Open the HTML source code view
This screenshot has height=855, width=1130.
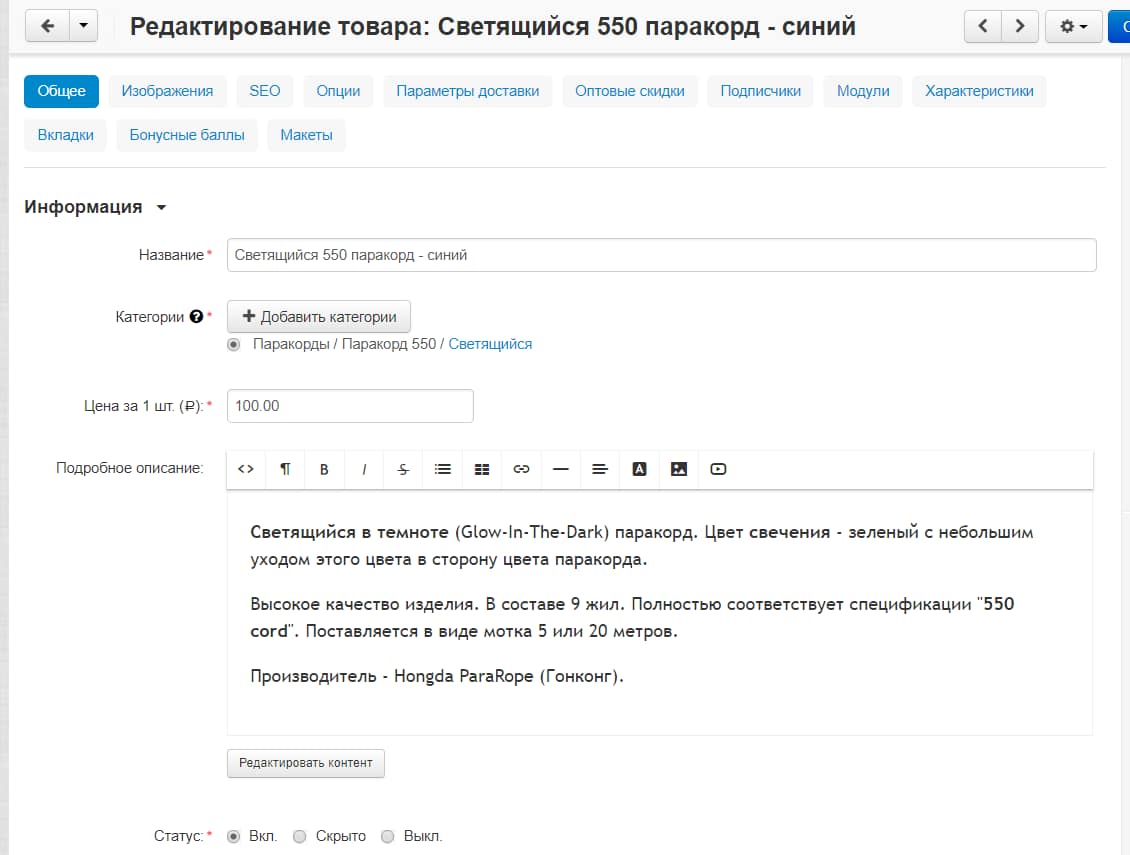coord(245,469)
